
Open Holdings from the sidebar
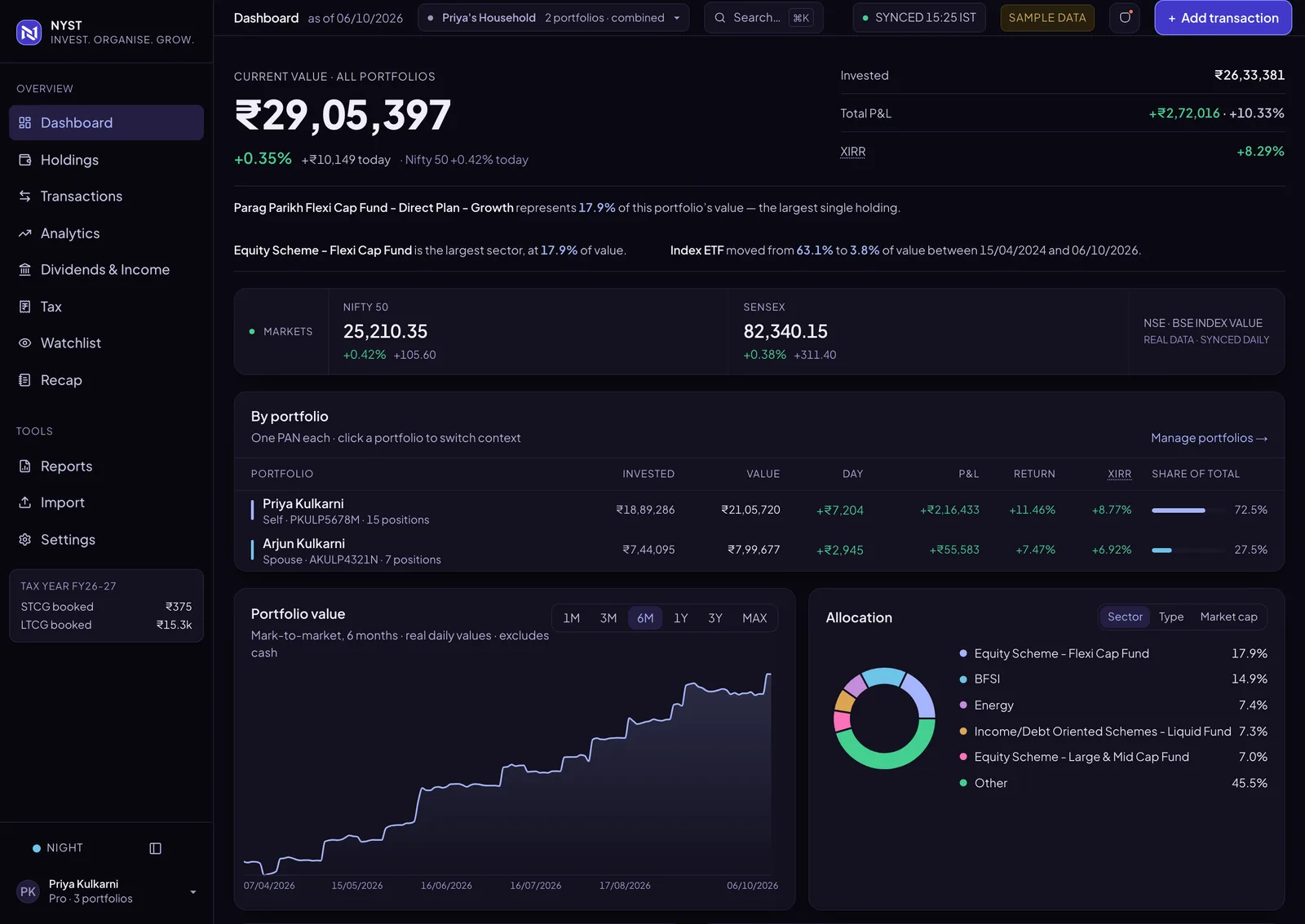107,160
